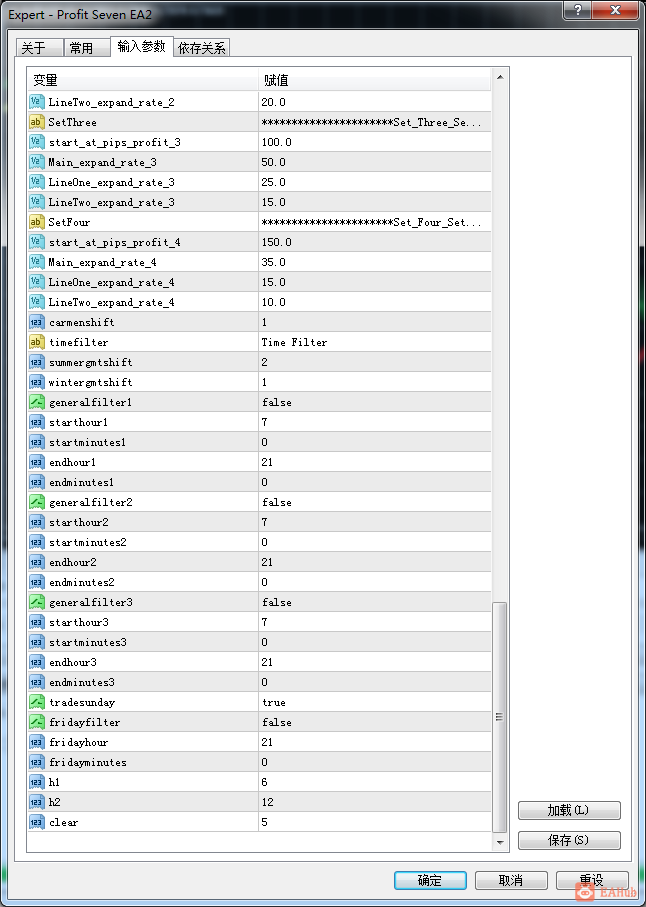Select the 输入参数 tab

click(x=142, y=46)
